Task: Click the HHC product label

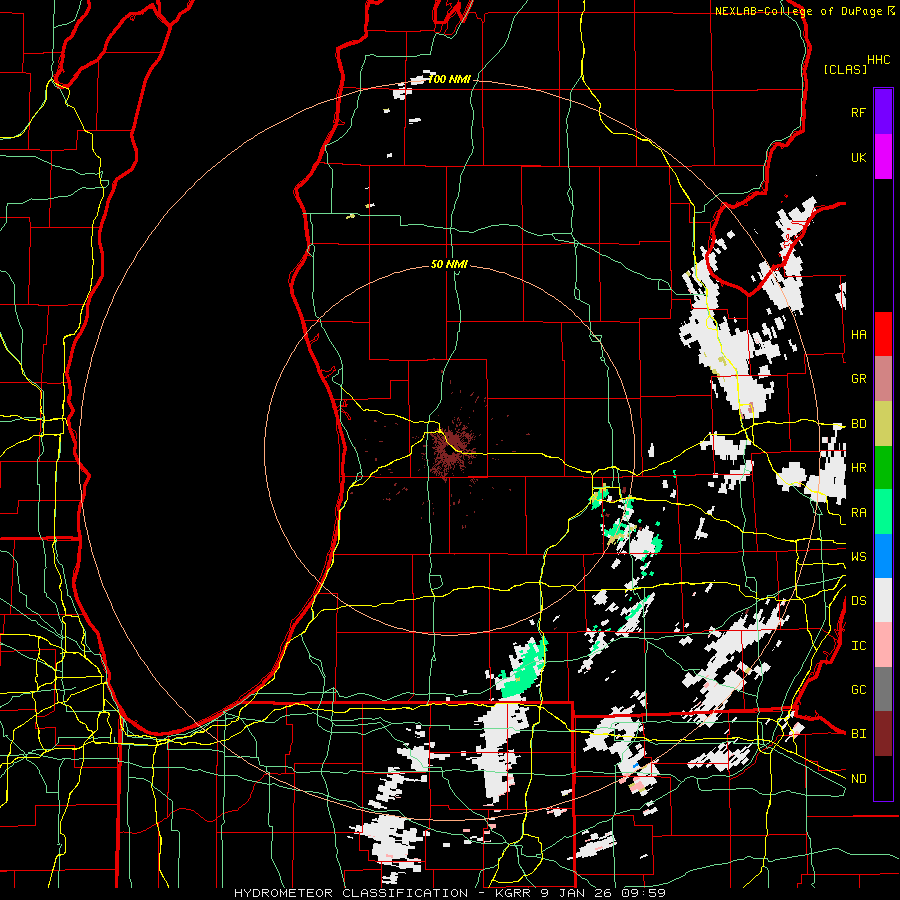Action: click(878, 60)
